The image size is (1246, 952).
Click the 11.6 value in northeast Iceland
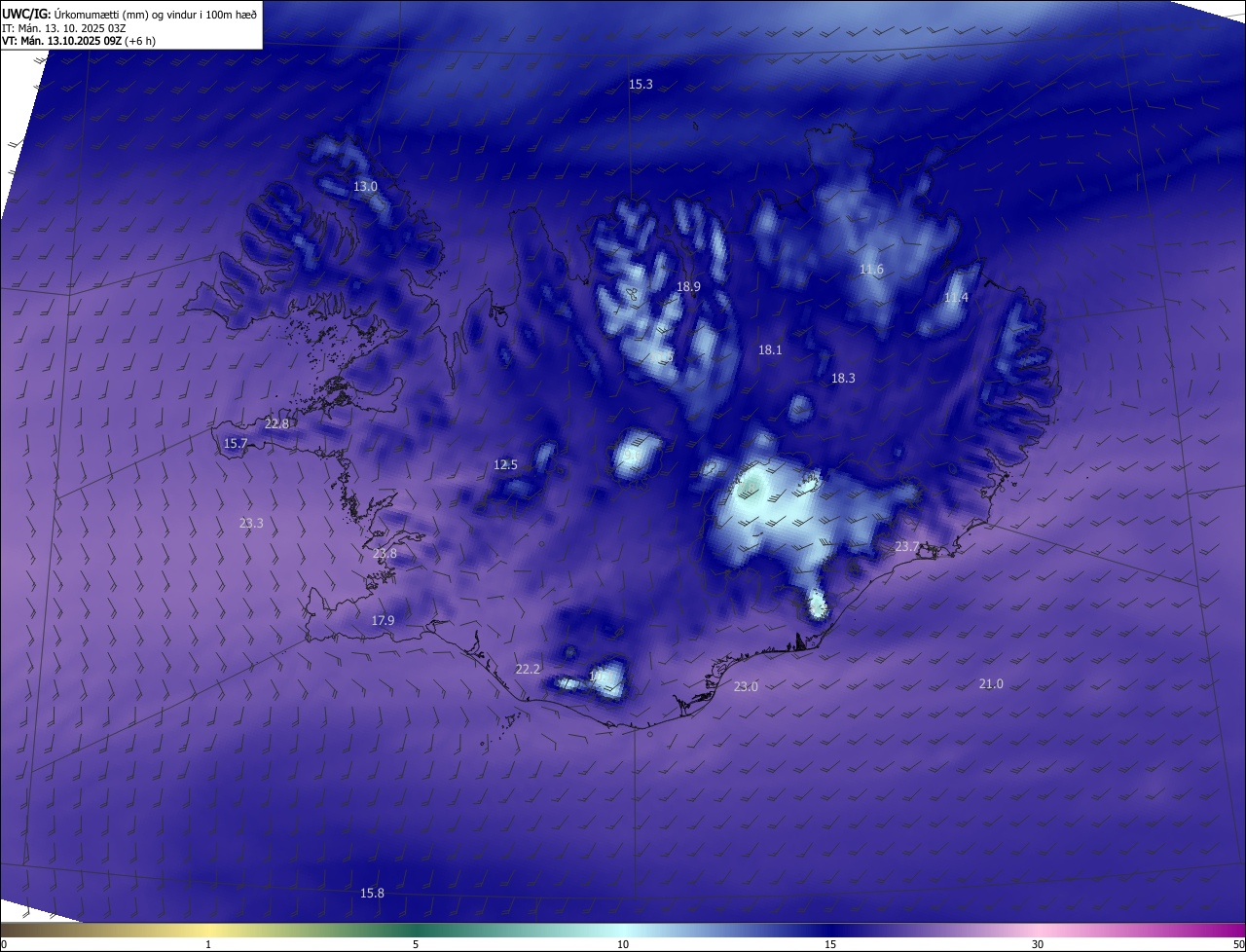pyautogui.click(x=871, y=270)
